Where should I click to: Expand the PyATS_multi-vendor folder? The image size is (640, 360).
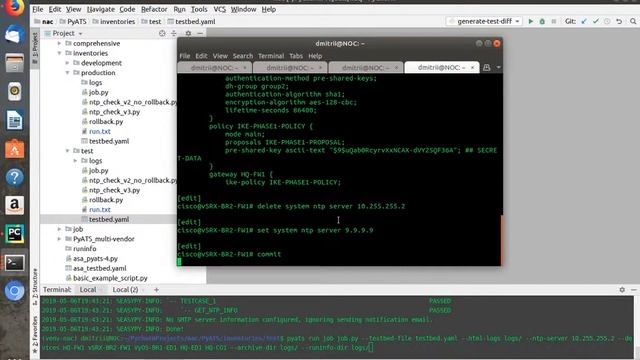click(60, 239)
